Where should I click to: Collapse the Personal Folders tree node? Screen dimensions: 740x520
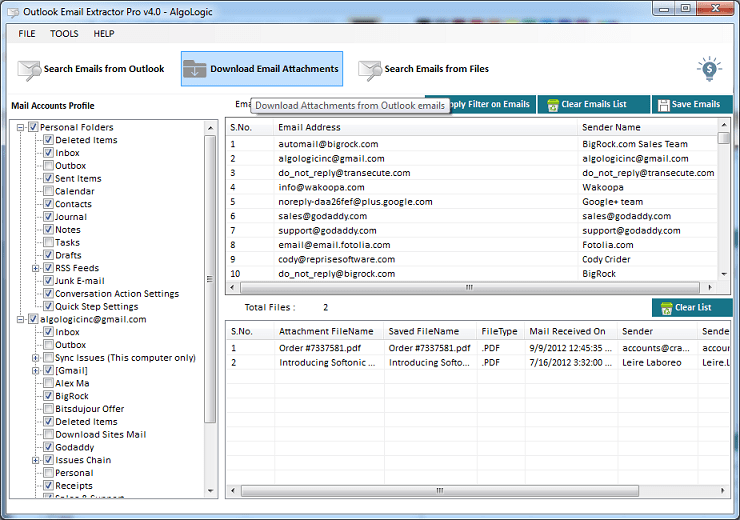pyautogui.click(x=20, y=127)
